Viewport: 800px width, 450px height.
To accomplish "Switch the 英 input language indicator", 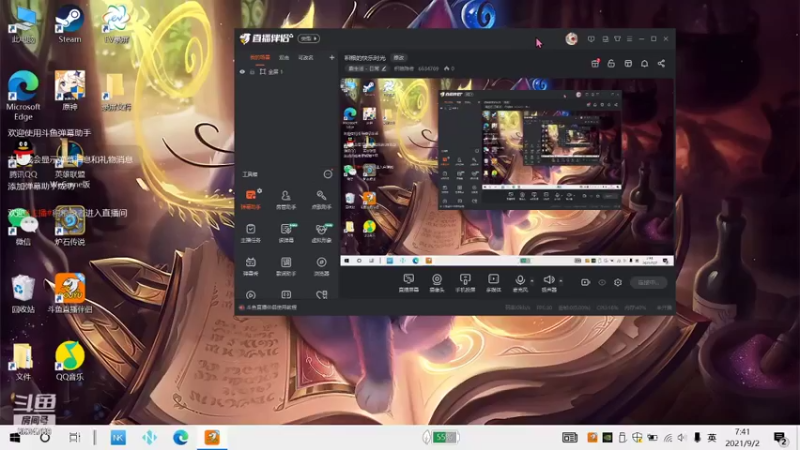I will (x=712, y=438).
